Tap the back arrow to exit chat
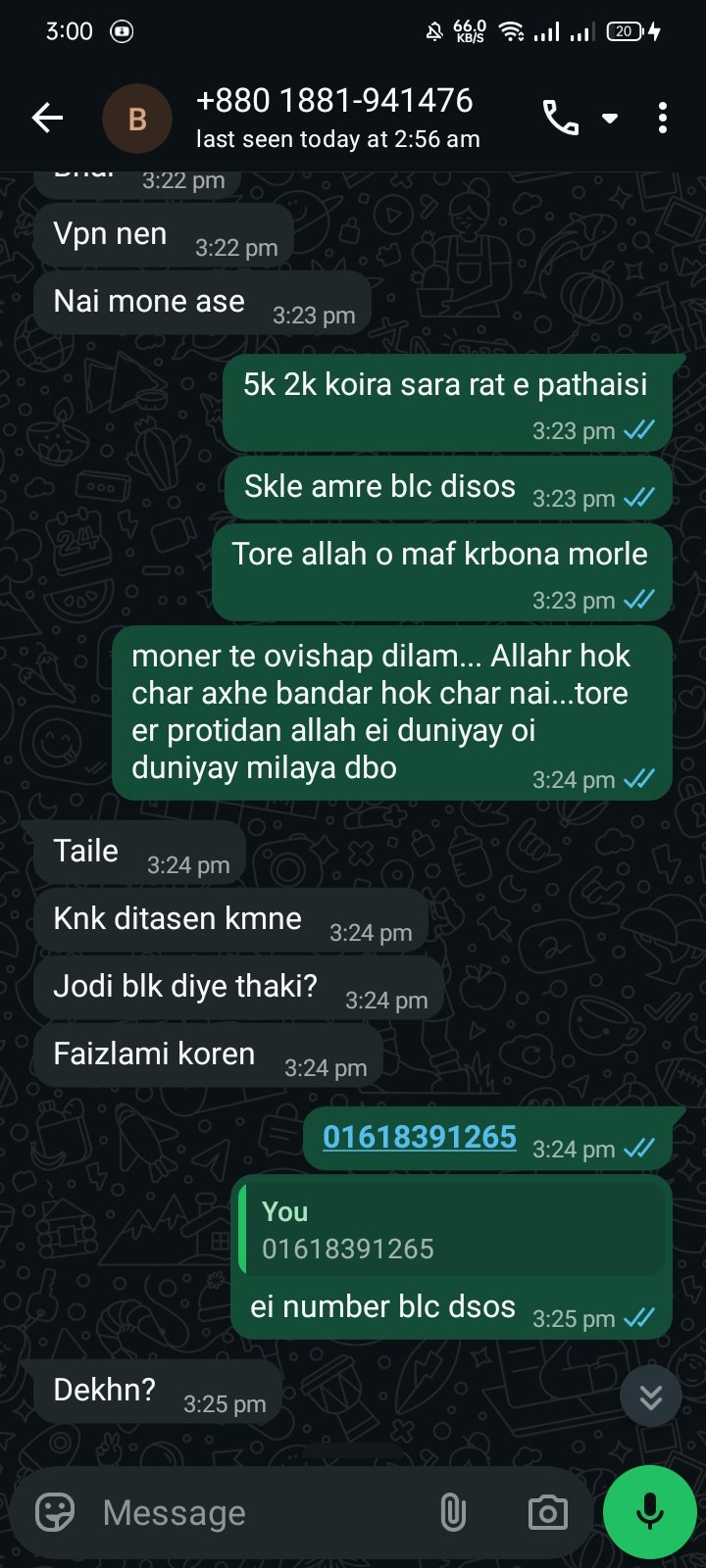The image size is (706, 1568). tap(47, 119)
